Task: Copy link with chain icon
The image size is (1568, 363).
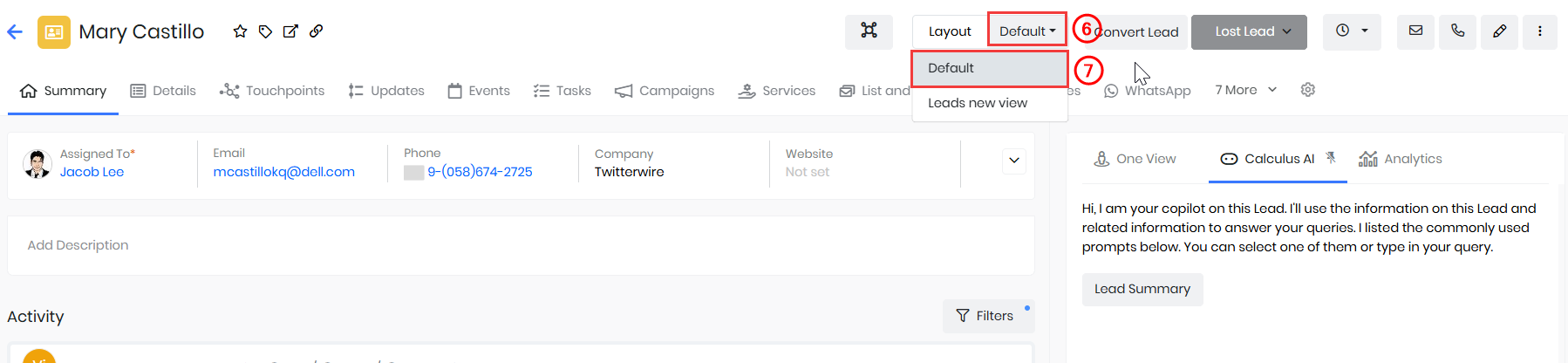Action: pyautogui.click(x=317, y=31)
